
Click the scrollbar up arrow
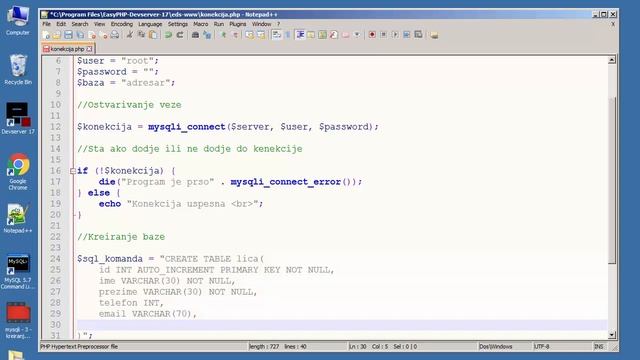point(611,60)
